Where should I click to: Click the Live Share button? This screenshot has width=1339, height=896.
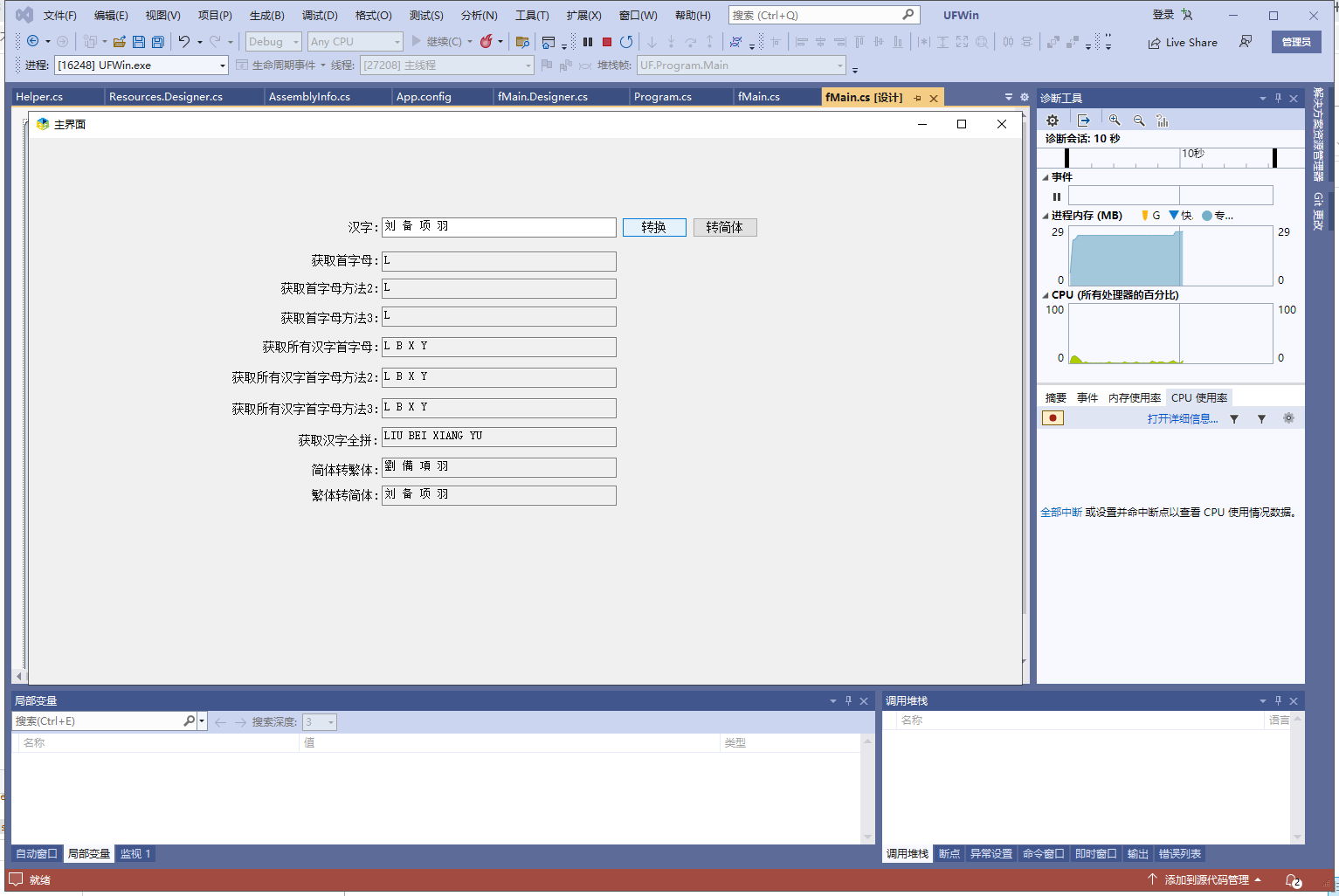(1183, 42)
